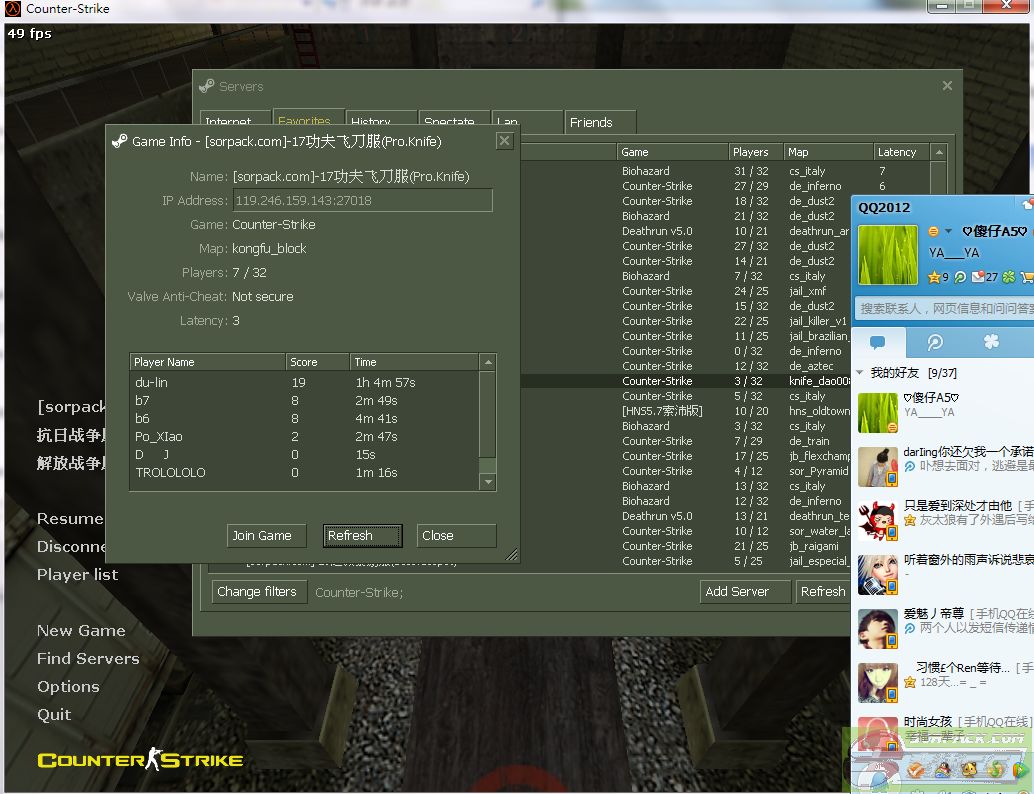The image size is (1034, 794).
Task: Open the green four-leaf clover icon beside mail
Action: tap(1009, 277)
